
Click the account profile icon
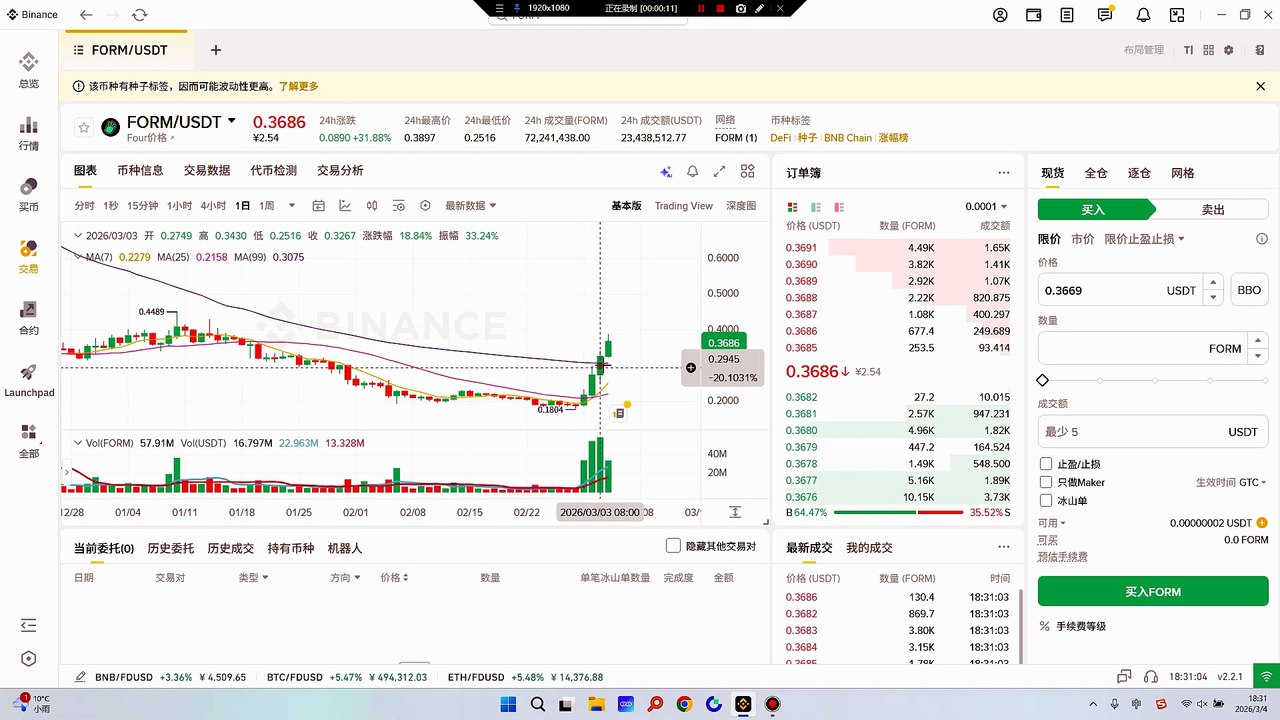1000,15
